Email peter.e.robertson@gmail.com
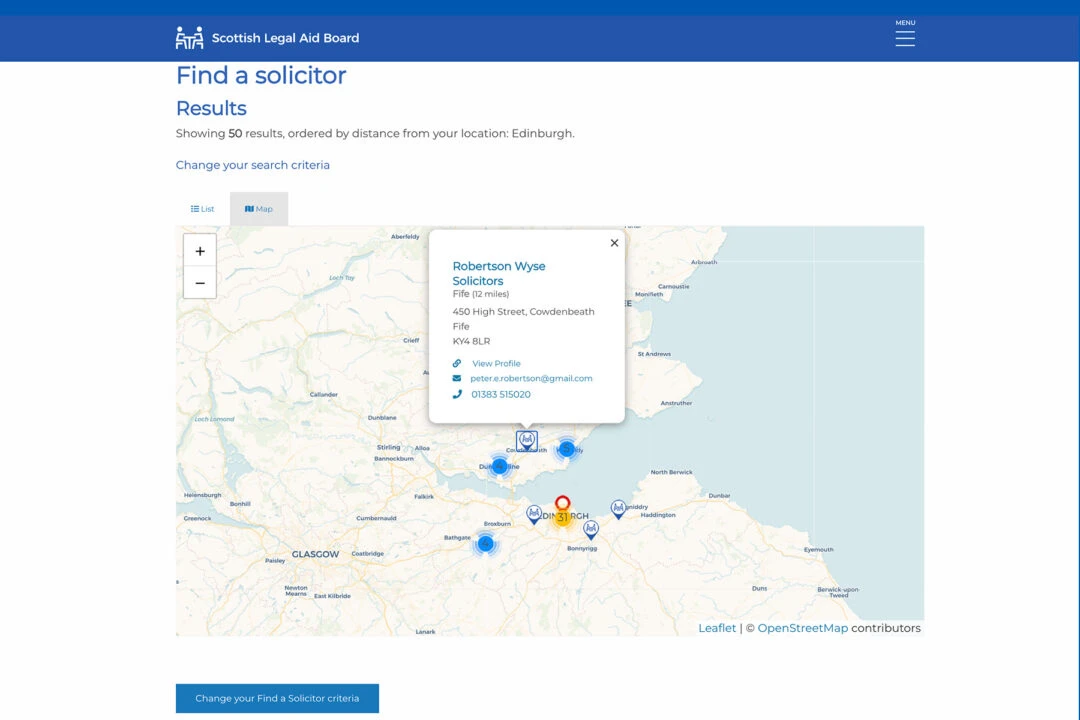Screen dimensions: 1080x720 click(531, 378)
